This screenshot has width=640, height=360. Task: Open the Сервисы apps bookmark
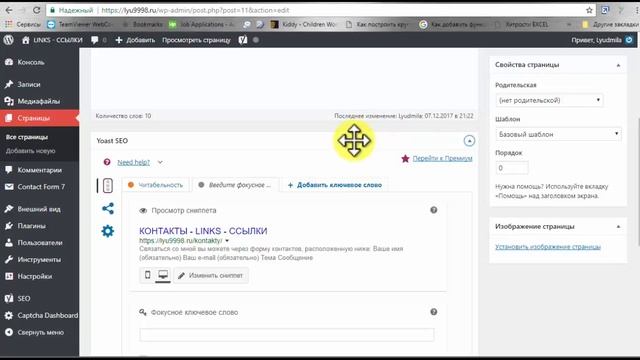[x=23, y=24]
